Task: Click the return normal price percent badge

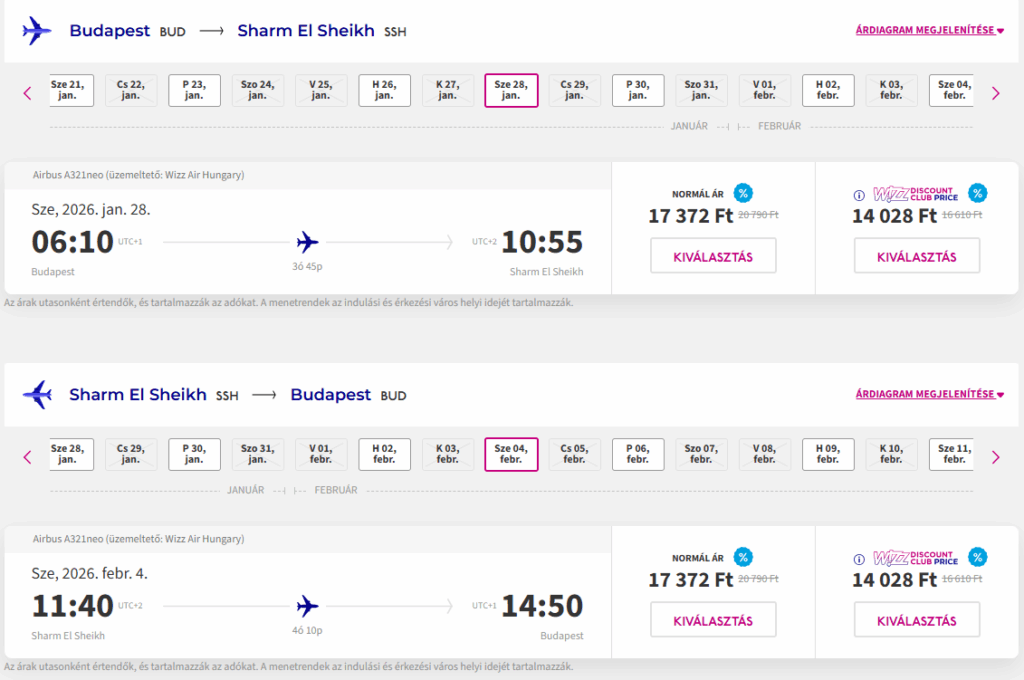Action: tap(742, 557)
